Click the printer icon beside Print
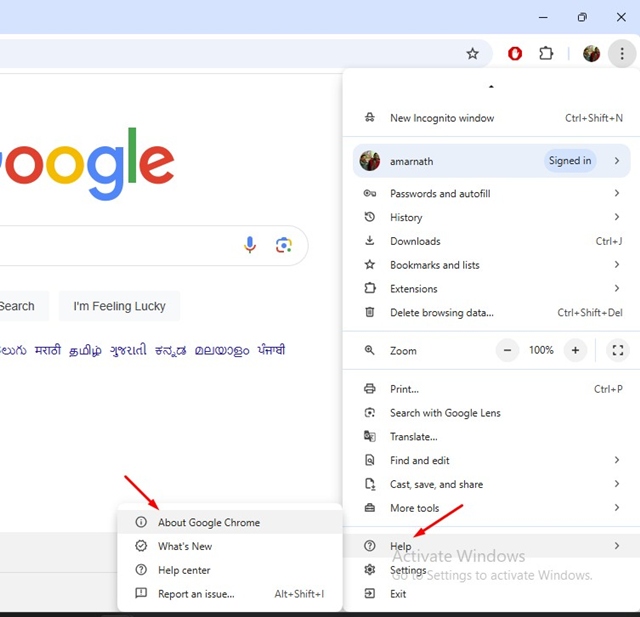 370,388
